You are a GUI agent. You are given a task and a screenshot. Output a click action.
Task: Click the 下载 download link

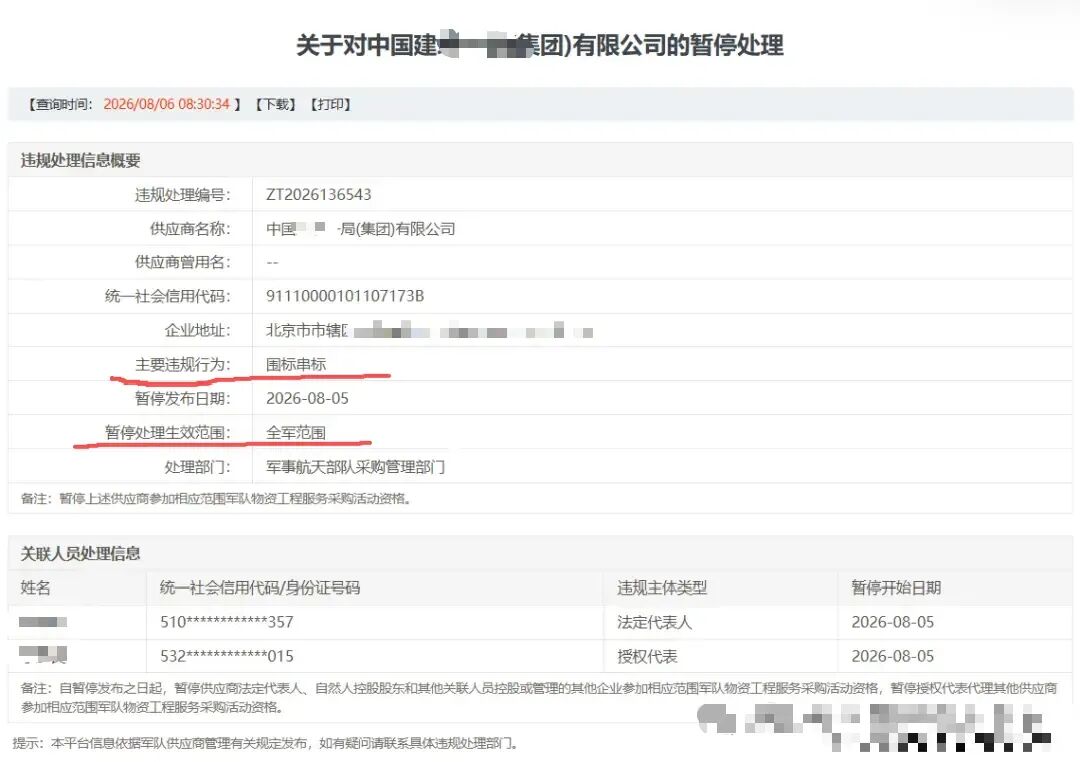point(276,104)
